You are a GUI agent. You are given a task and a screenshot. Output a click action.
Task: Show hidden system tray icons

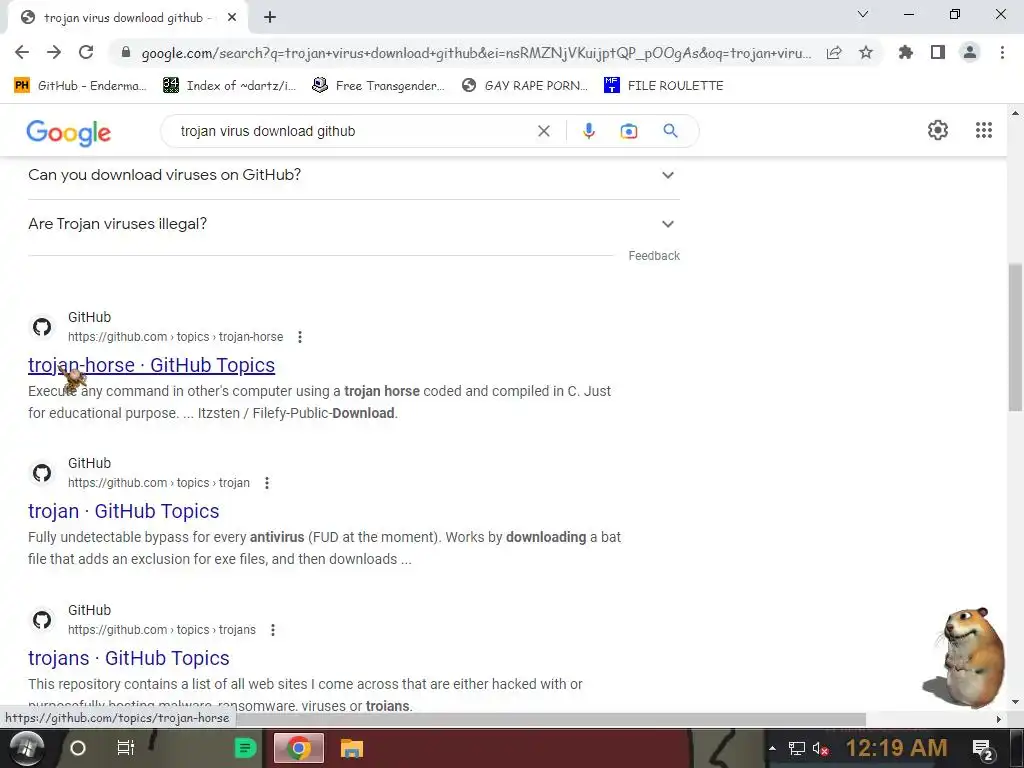click(x=773, y=748)
